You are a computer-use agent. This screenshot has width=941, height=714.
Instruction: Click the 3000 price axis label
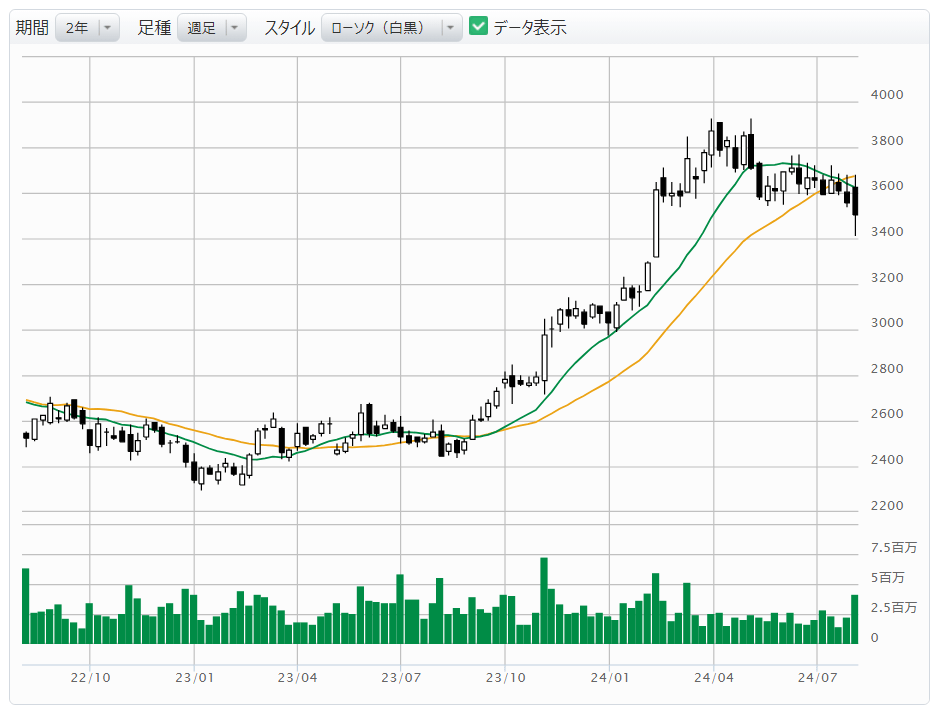(887, 323)
